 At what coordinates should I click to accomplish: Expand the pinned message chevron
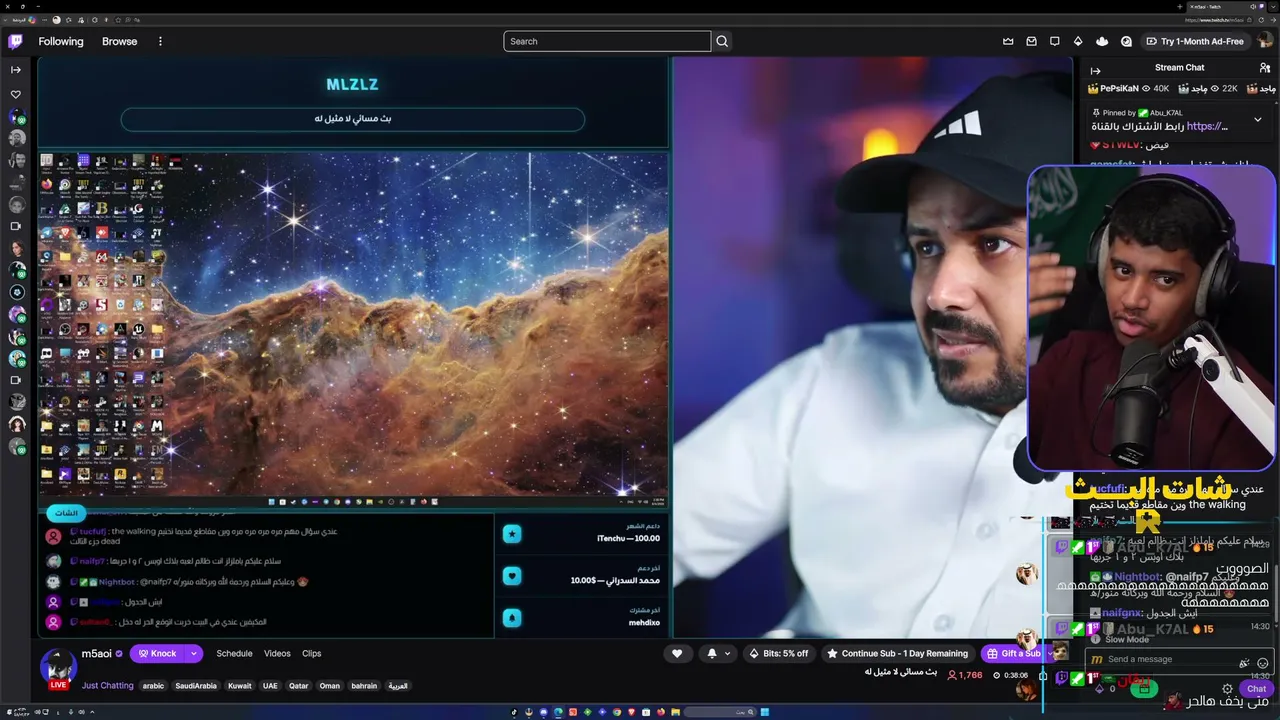(1258, 120)
